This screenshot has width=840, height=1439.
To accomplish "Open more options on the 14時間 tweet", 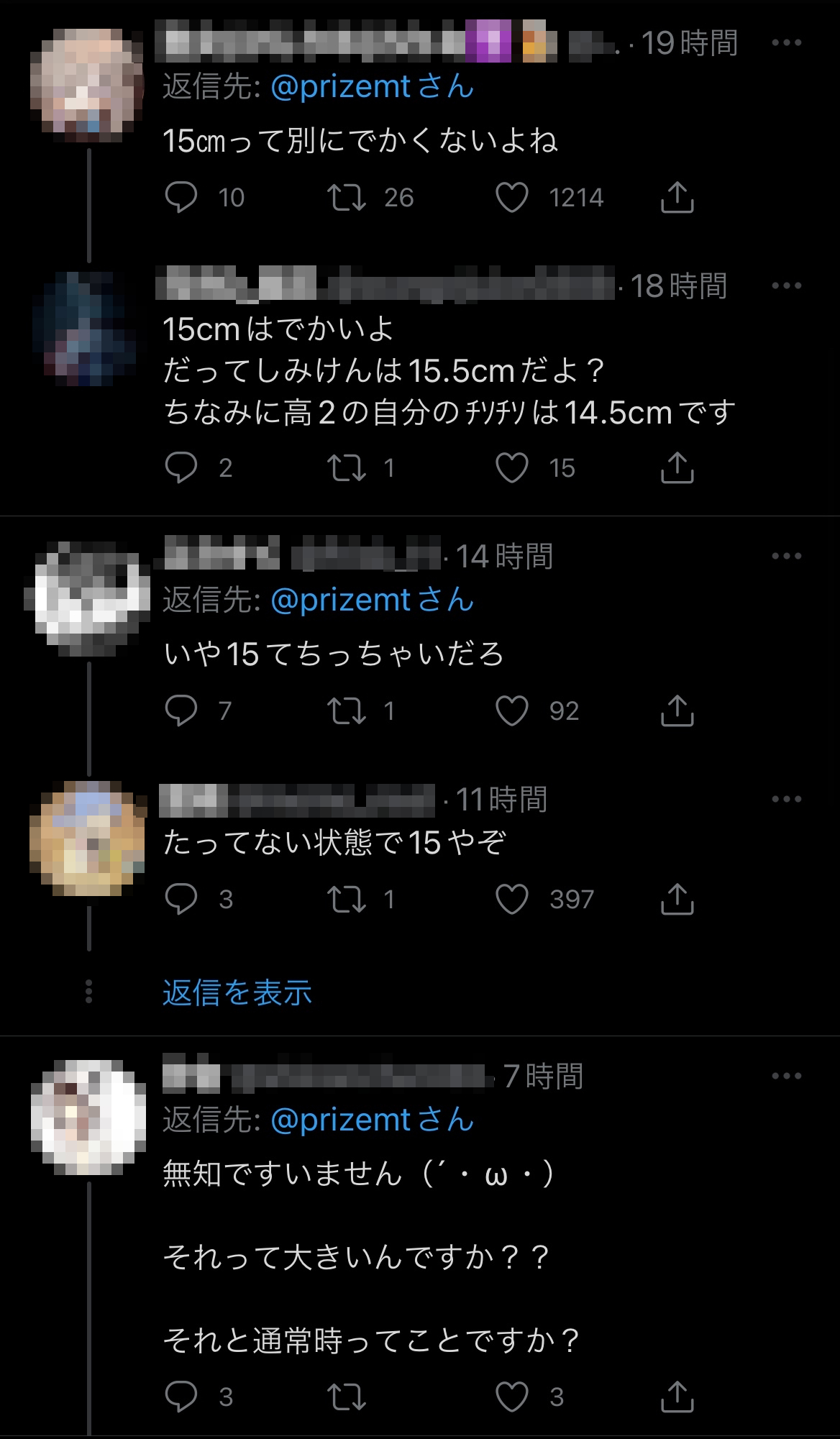I will pyautogui.click(x=786, y=556).
